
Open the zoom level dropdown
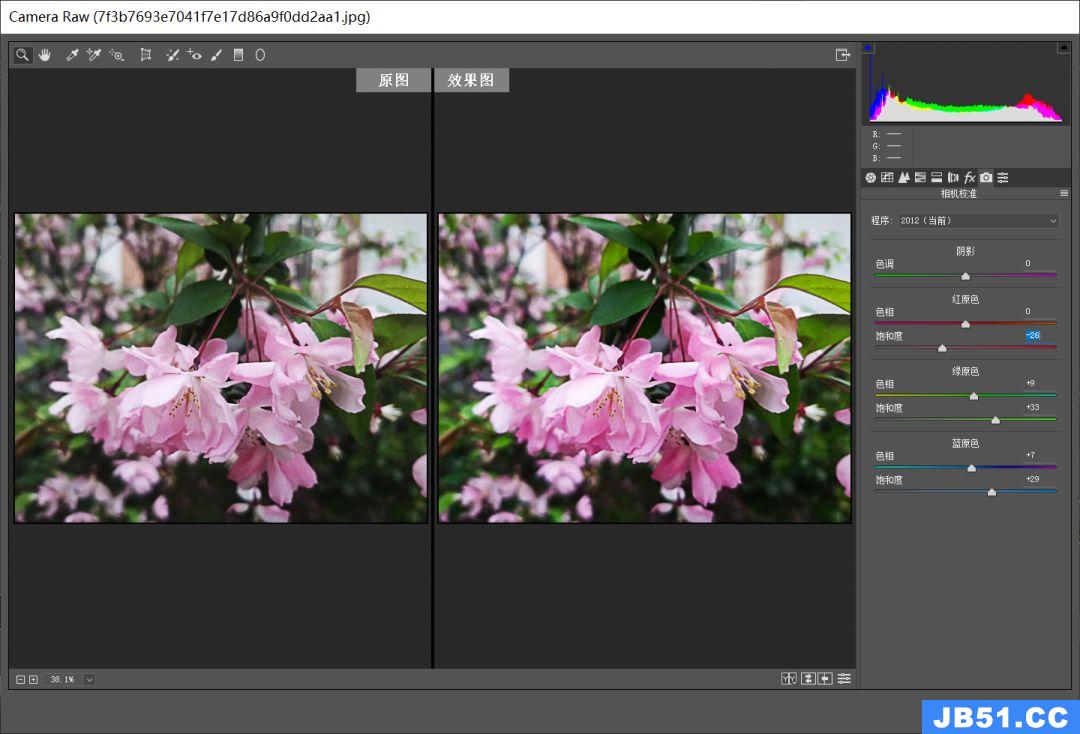click(89, 680)
